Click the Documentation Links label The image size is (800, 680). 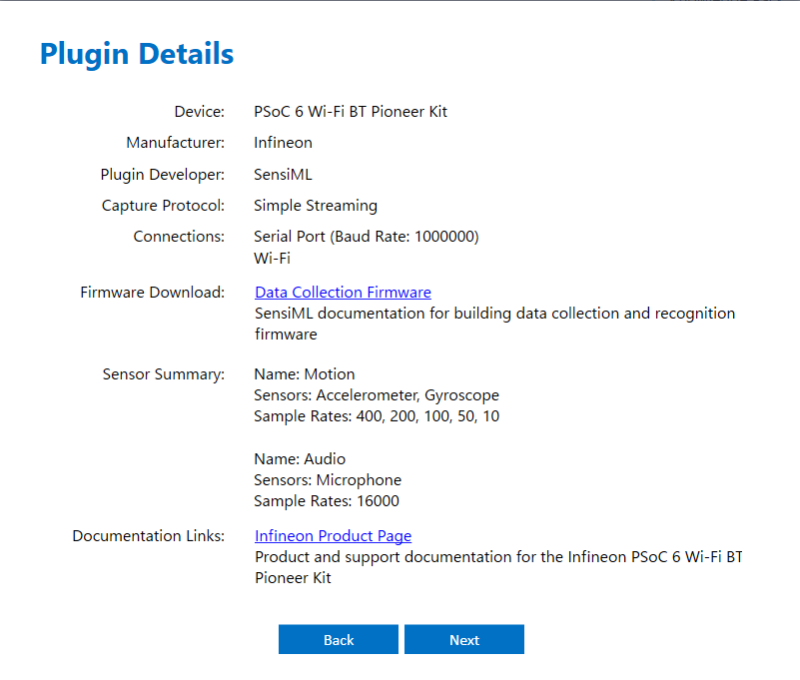pos(148,536)
